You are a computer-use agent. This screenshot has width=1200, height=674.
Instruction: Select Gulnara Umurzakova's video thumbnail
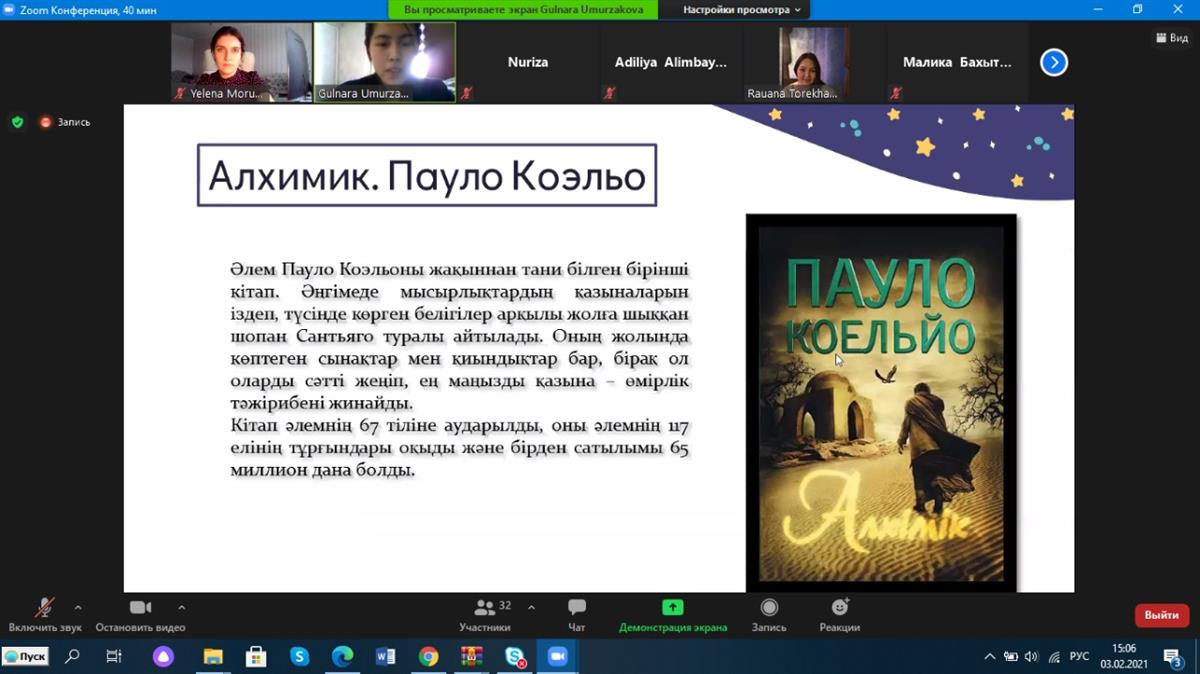[x=385, y=62]
